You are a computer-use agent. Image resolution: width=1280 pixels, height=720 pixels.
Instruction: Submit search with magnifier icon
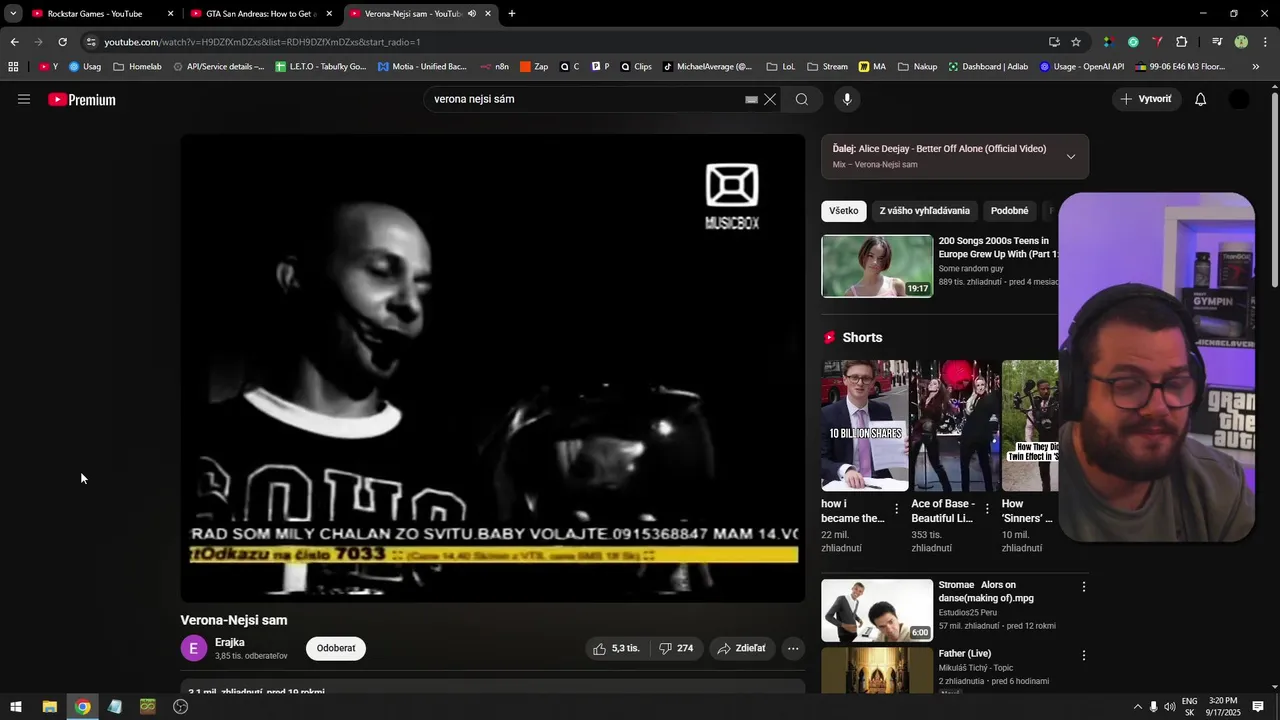coord(802,99)
